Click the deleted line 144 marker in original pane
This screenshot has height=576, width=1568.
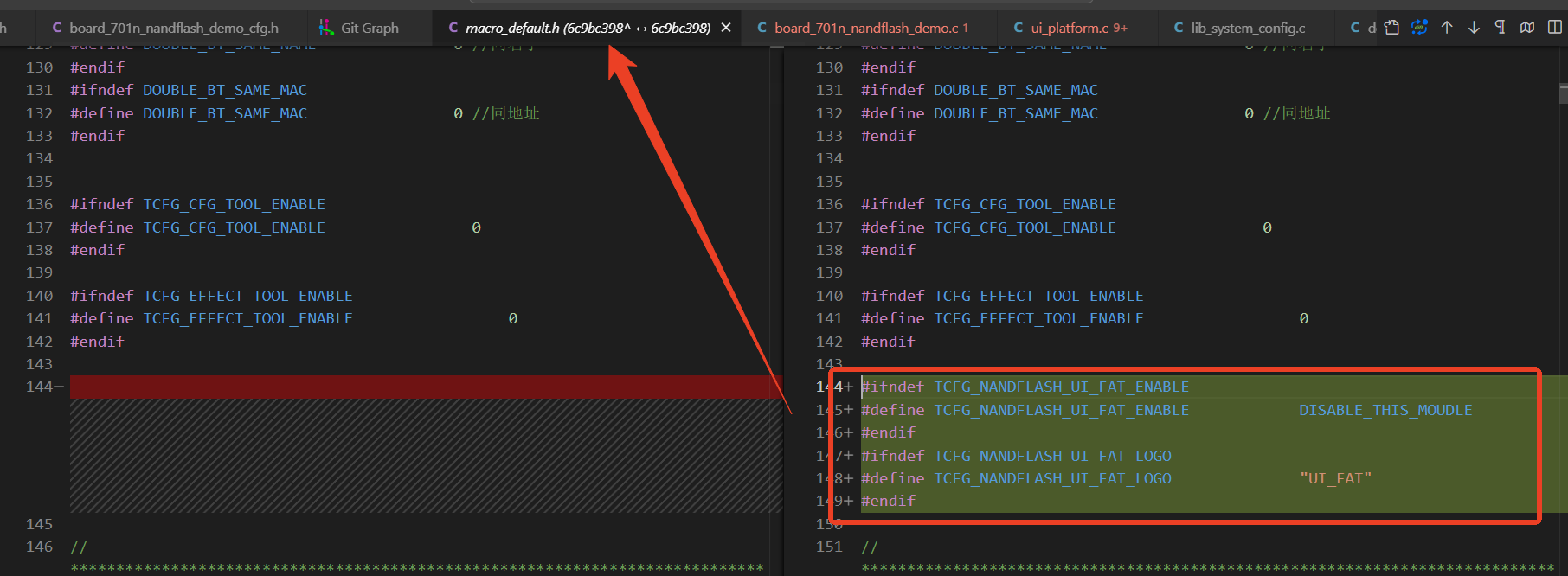tap(45, 387)
